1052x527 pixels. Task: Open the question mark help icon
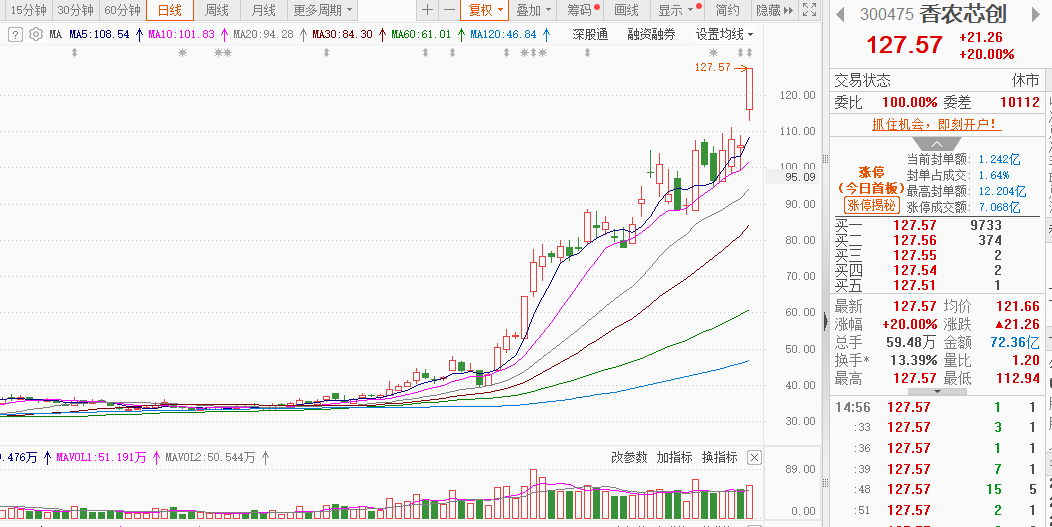pos(16,35)
